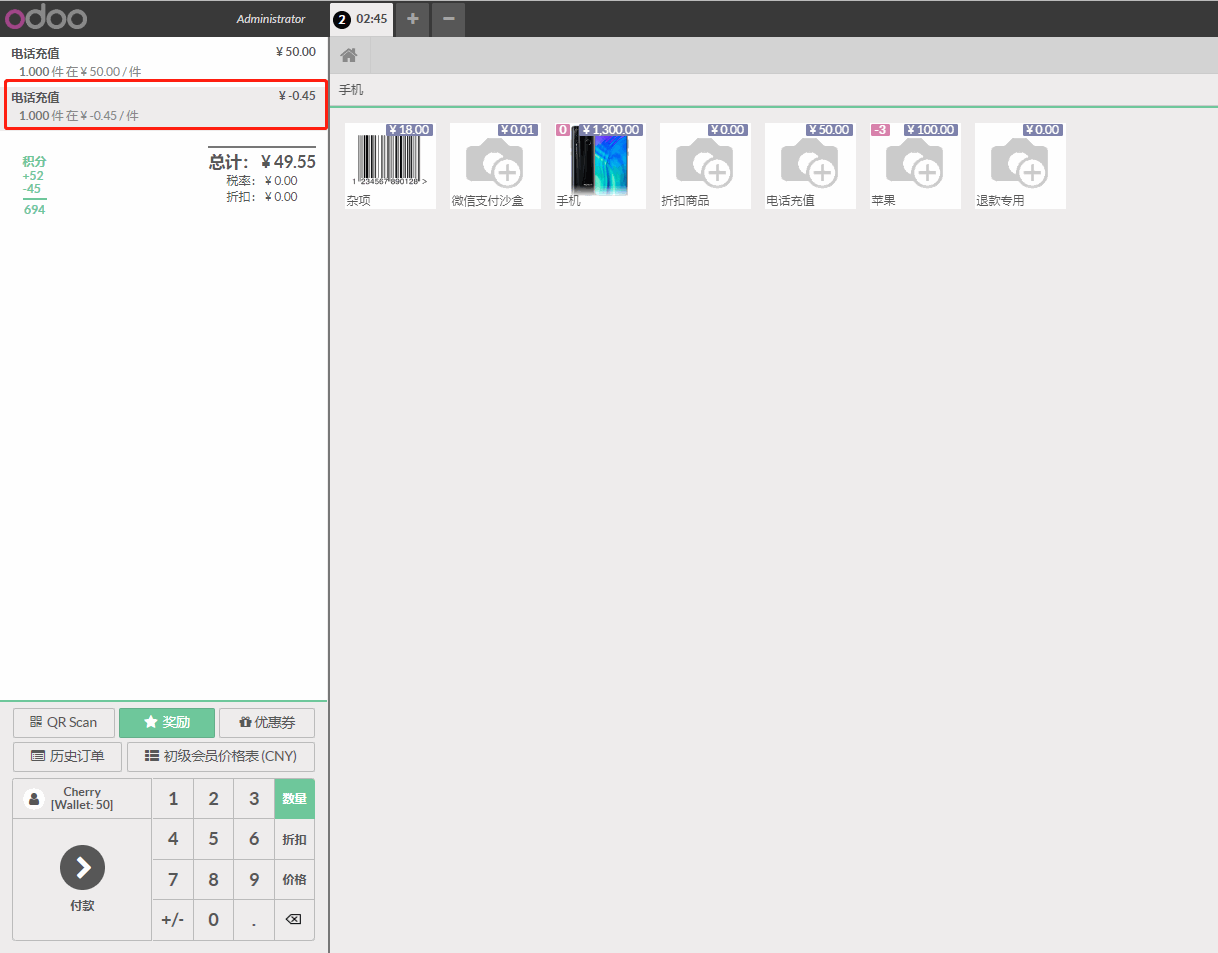
Task: Select first 电话充值 order line ¥50.00
Action: [x=164, y=61]
